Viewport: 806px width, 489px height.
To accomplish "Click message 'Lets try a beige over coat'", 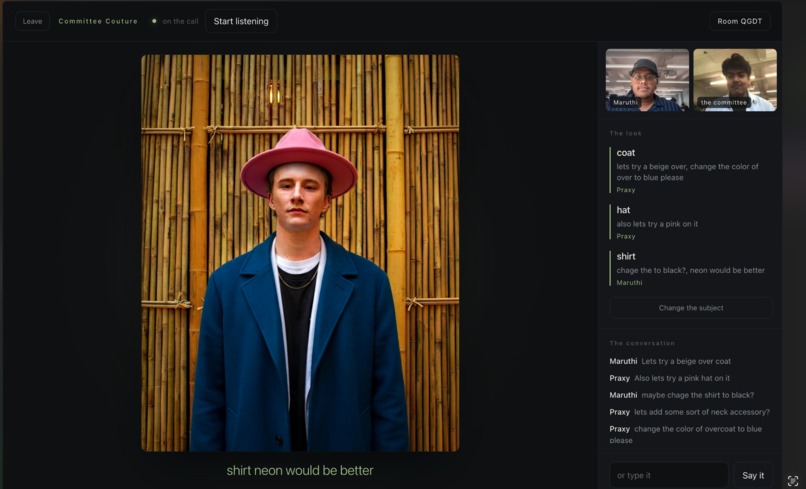I will tap(686, 361).
